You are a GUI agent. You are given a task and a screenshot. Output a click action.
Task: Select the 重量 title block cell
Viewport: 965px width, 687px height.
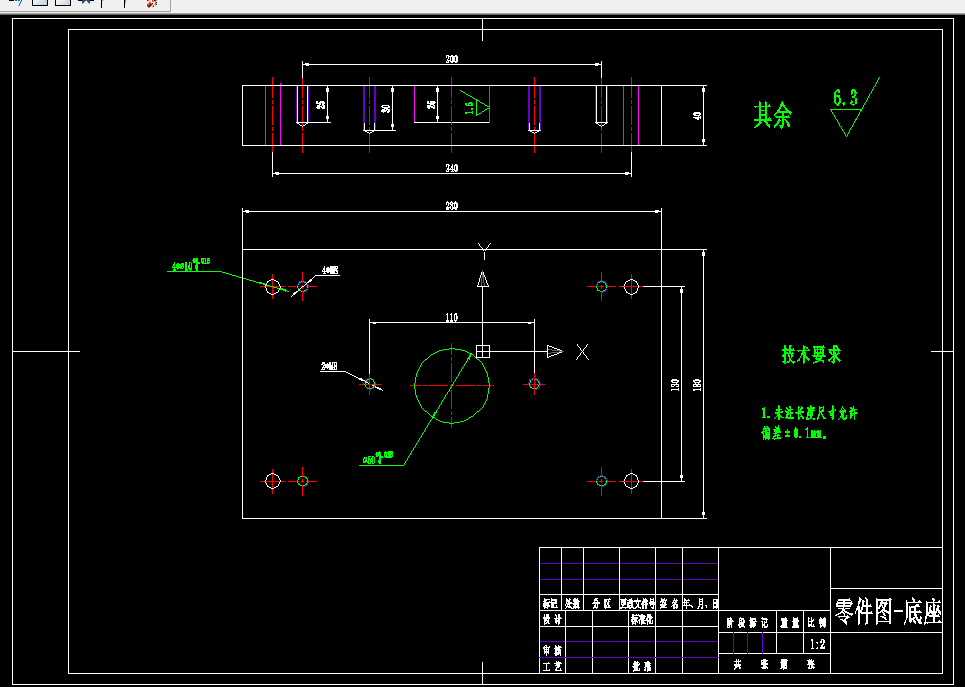point(790,623)
